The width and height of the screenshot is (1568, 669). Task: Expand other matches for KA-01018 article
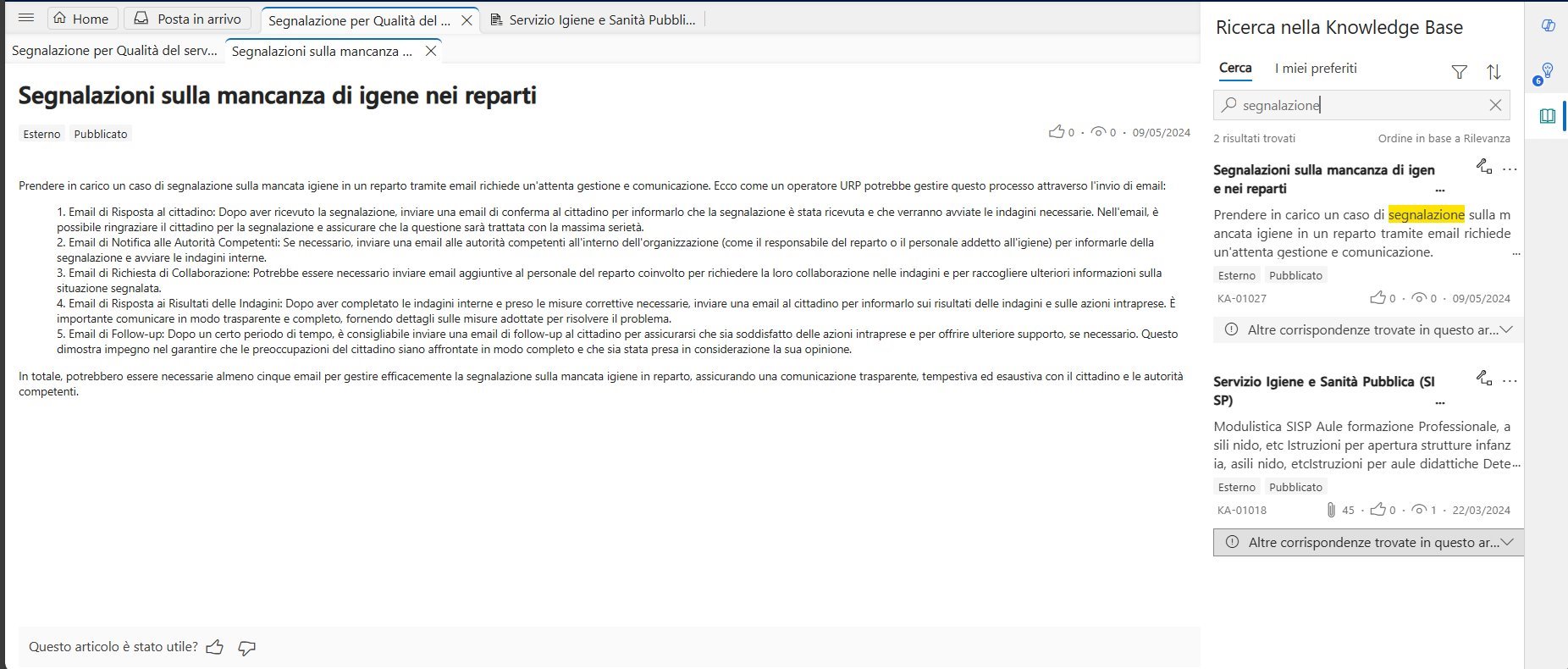point(1368,542)
